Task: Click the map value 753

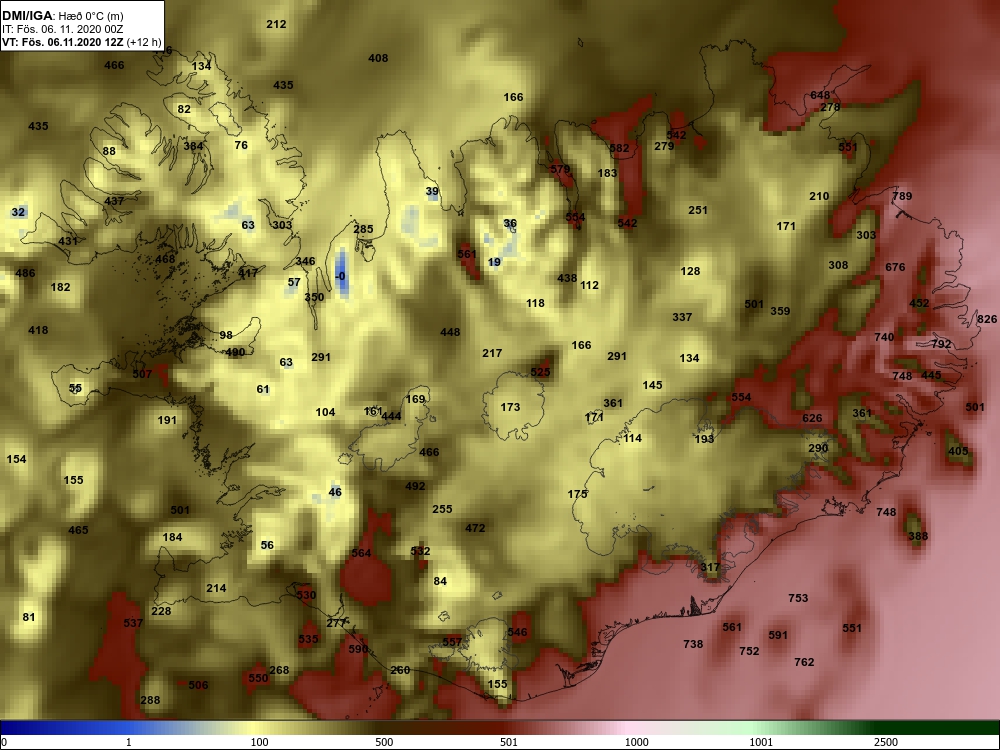Action: [x=798, y=598]
